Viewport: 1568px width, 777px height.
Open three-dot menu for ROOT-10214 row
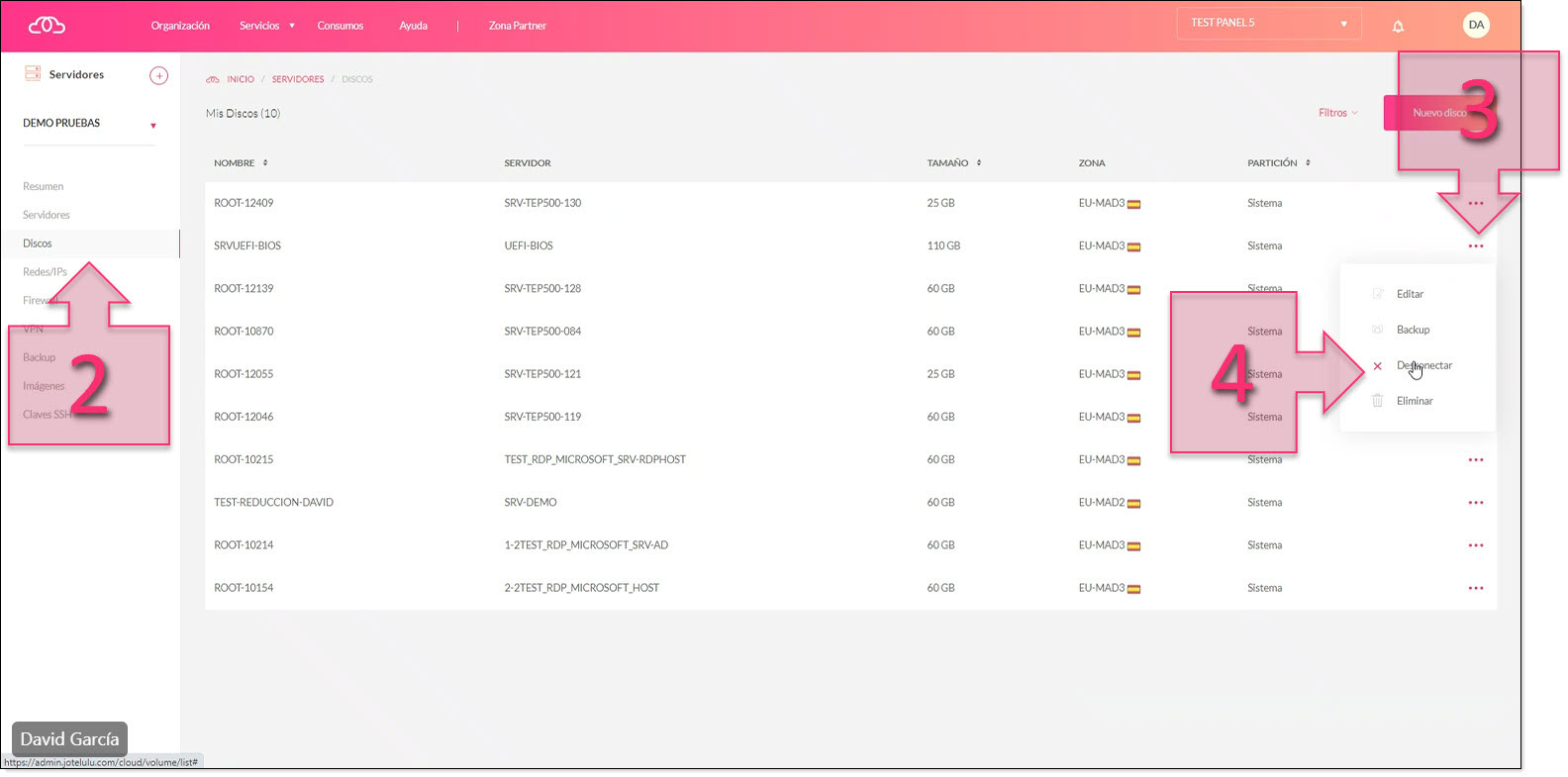[x=1476, y=545]
